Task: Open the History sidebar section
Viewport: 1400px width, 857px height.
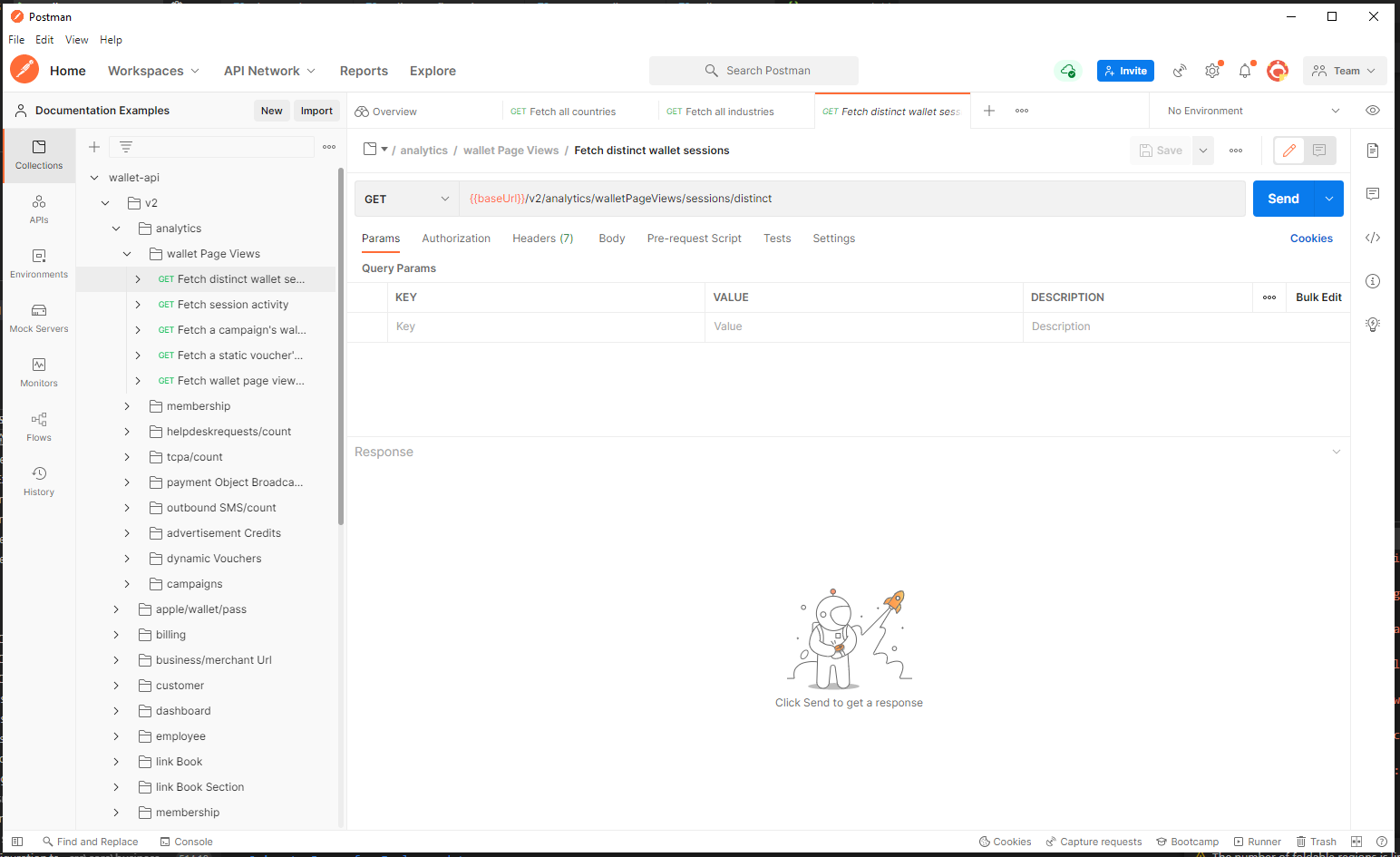Action: (39, 482)
